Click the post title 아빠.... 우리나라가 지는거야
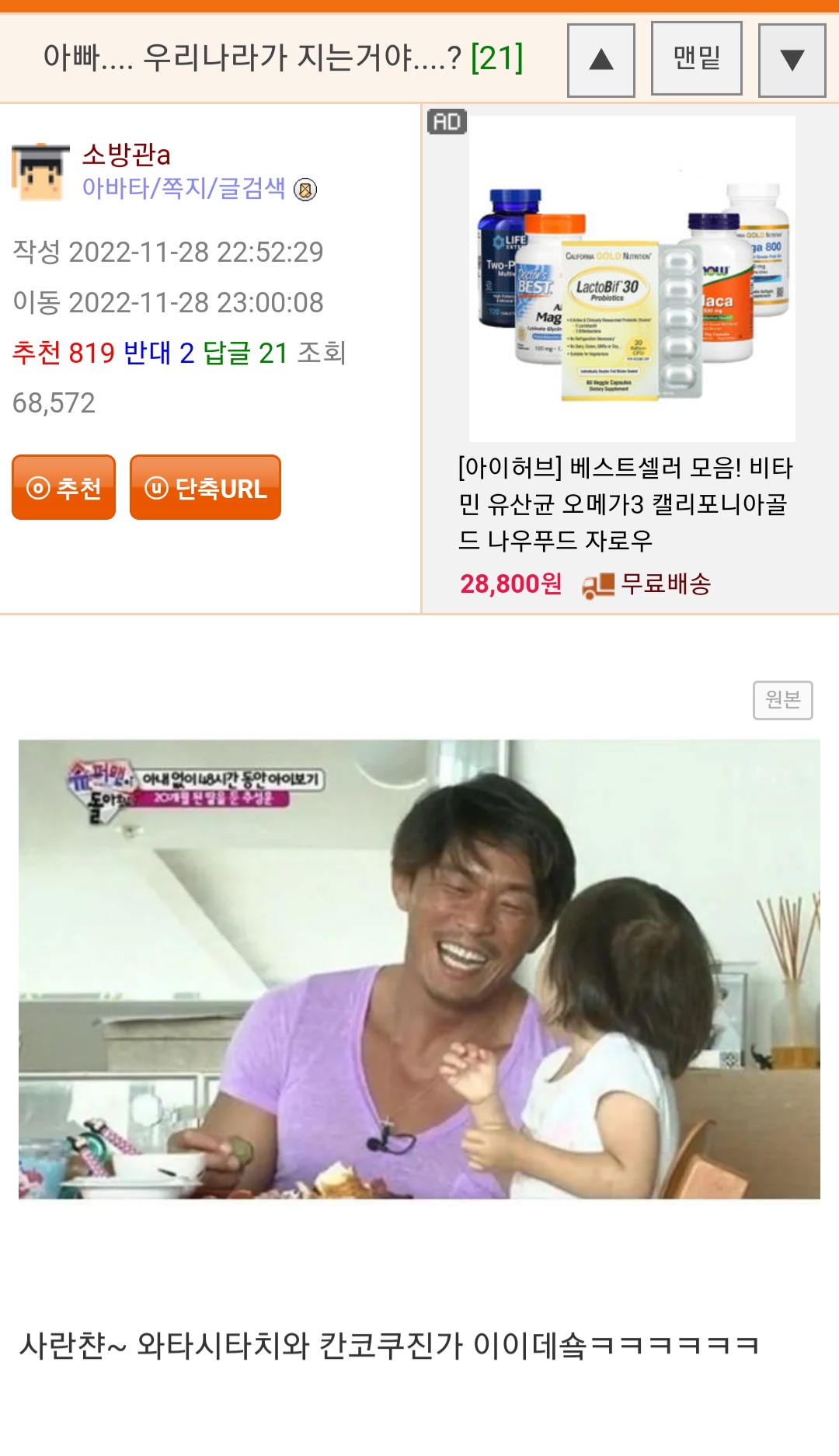The image size is (839, 1456). (252, 57)
